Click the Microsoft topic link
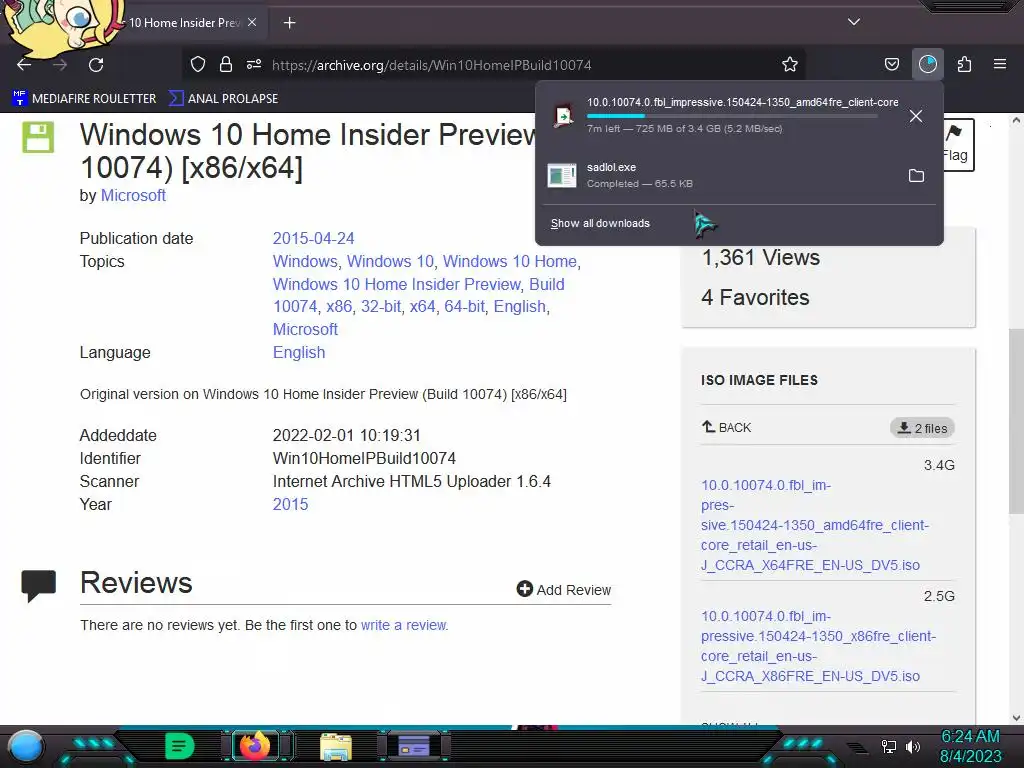The height and width of the screenshot is (768, 1024). click(x=306, y=329)
